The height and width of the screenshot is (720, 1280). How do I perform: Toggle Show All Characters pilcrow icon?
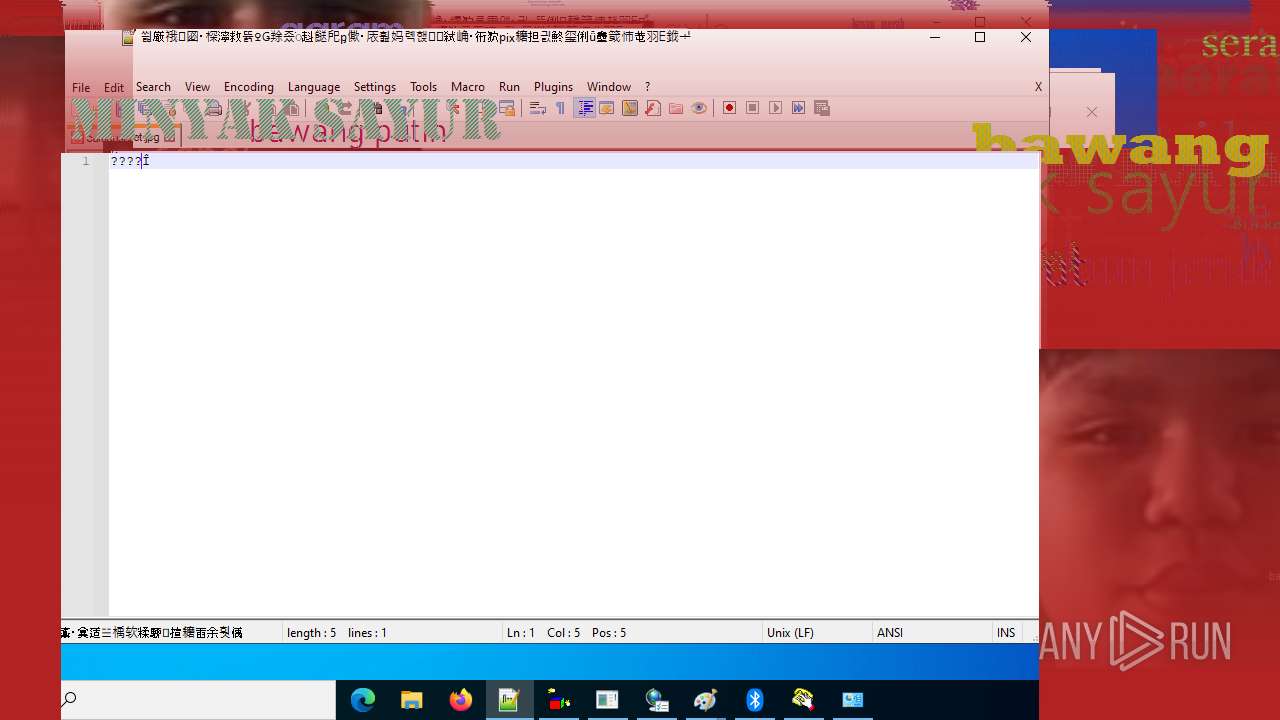(x=560, y=108)
